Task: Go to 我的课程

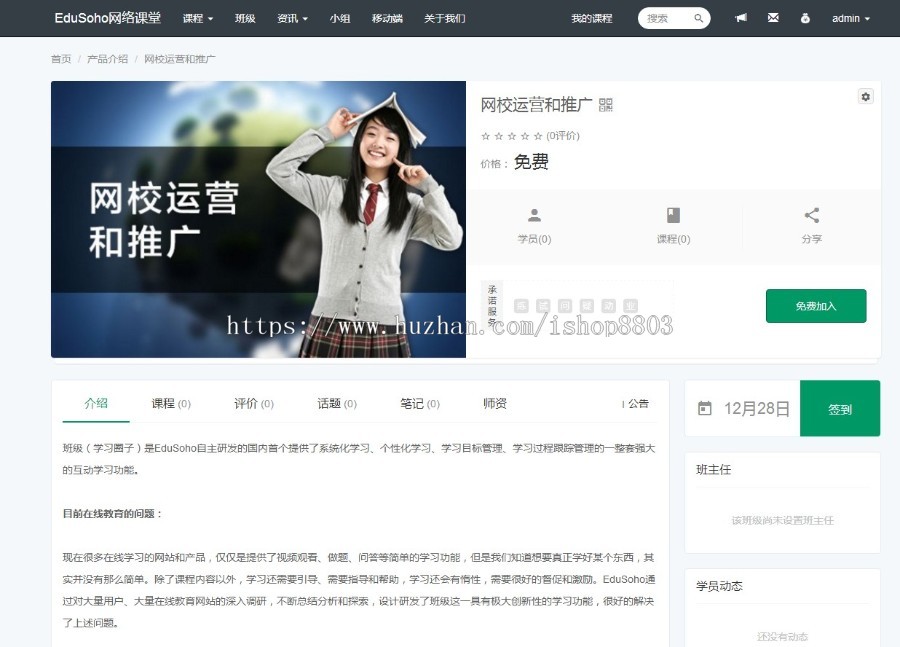Action: (592, 18)
